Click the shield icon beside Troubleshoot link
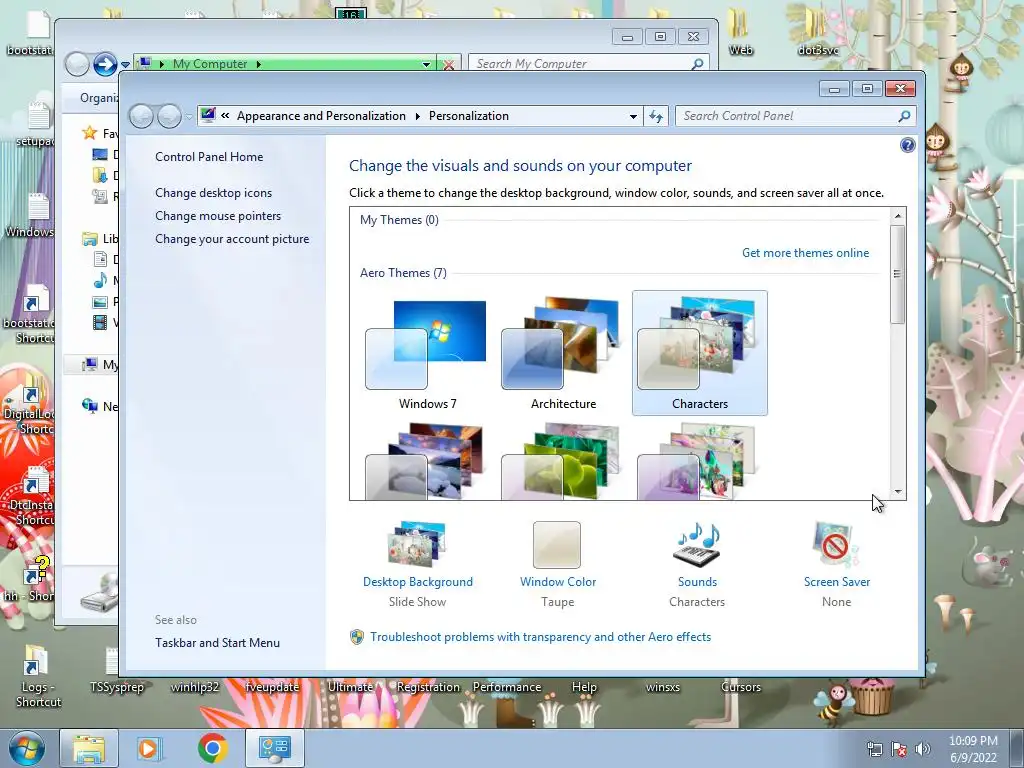The width and height of the screenshot is (1024, 768). pyautogui.click(x=357, y=637)
